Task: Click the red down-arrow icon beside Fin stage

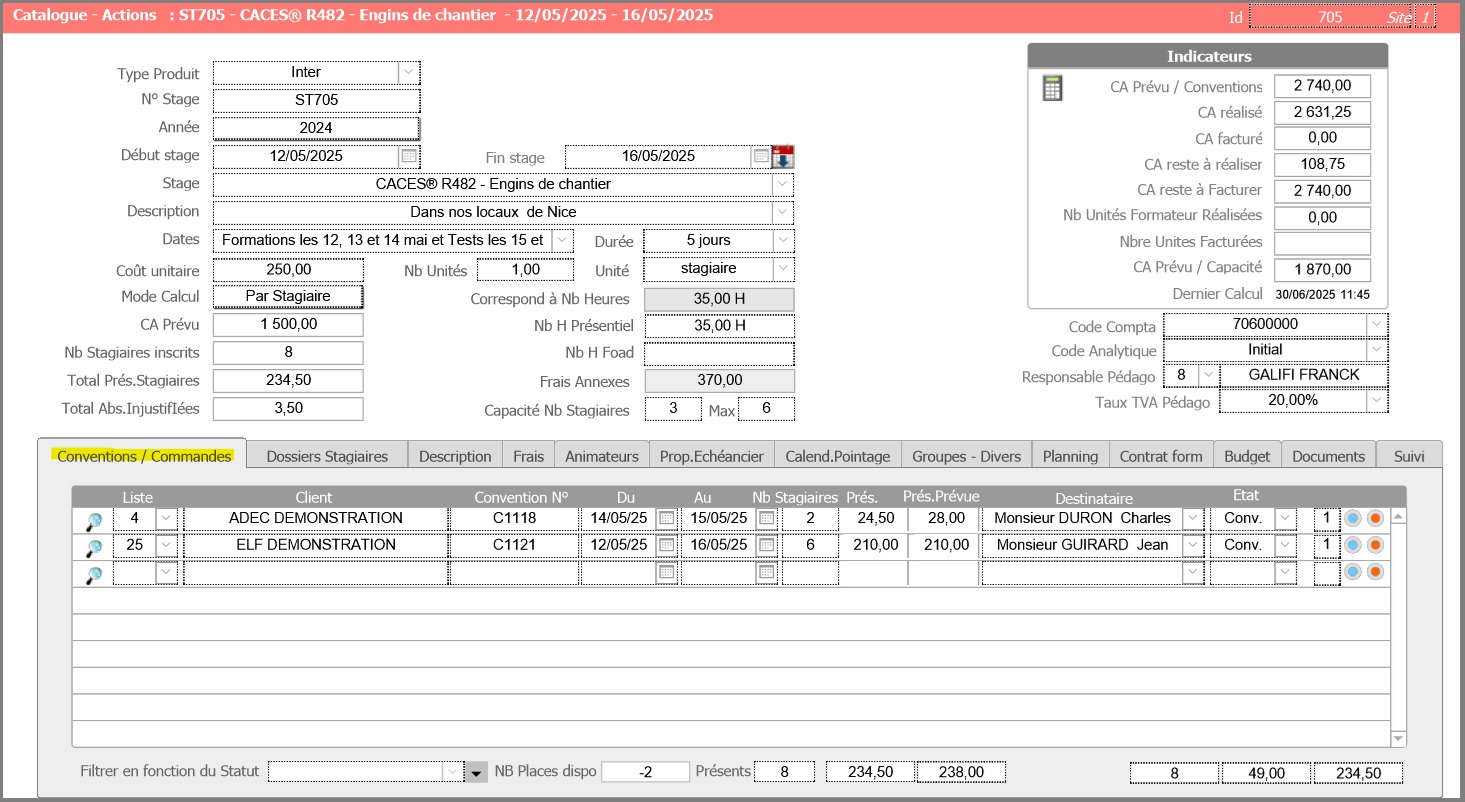Action: point(783,156)
